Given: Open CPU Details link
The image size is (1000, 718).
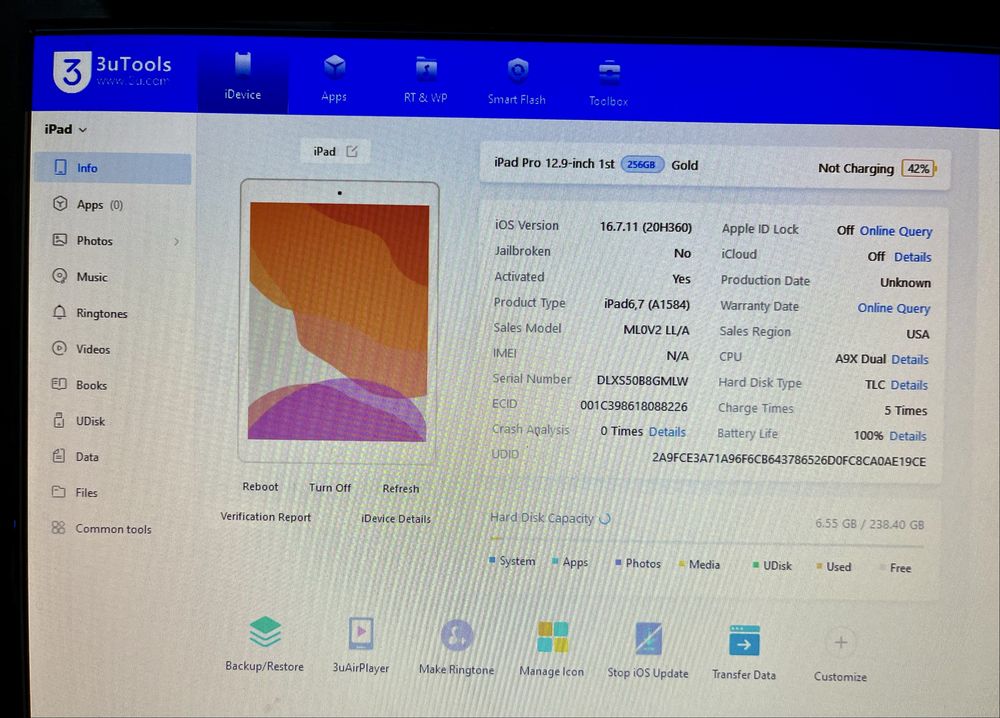Looking at the screenshot, I should pos(909,360).
